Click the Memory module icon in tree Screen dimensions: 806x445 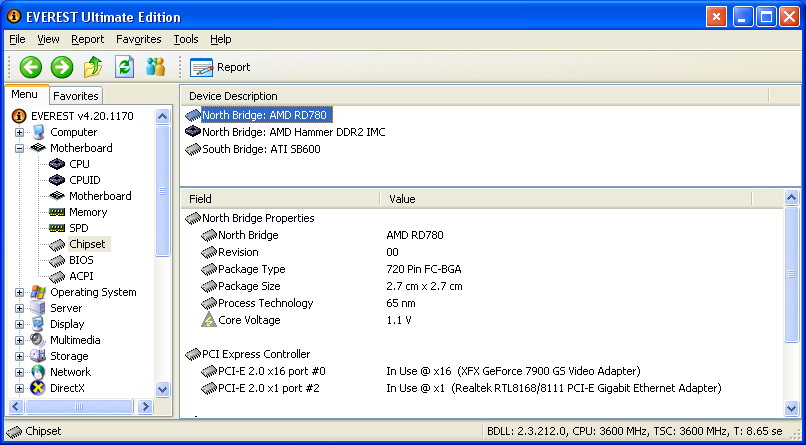click(57, 212)
